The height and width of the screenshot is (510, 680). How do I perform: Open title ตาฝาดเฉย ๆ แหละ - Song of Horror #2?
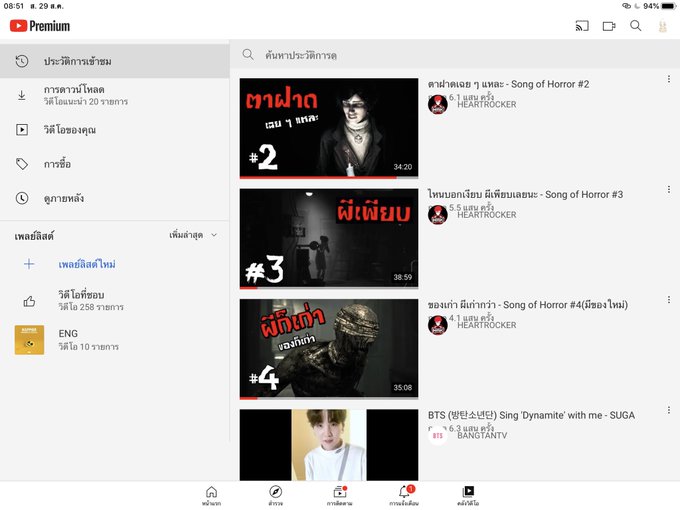coord(508,84)
